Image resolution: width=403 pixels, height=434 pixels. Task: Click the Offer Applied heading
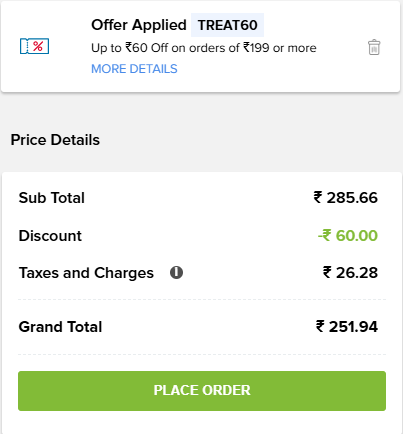pyautogui.click(x=139, y=25)
